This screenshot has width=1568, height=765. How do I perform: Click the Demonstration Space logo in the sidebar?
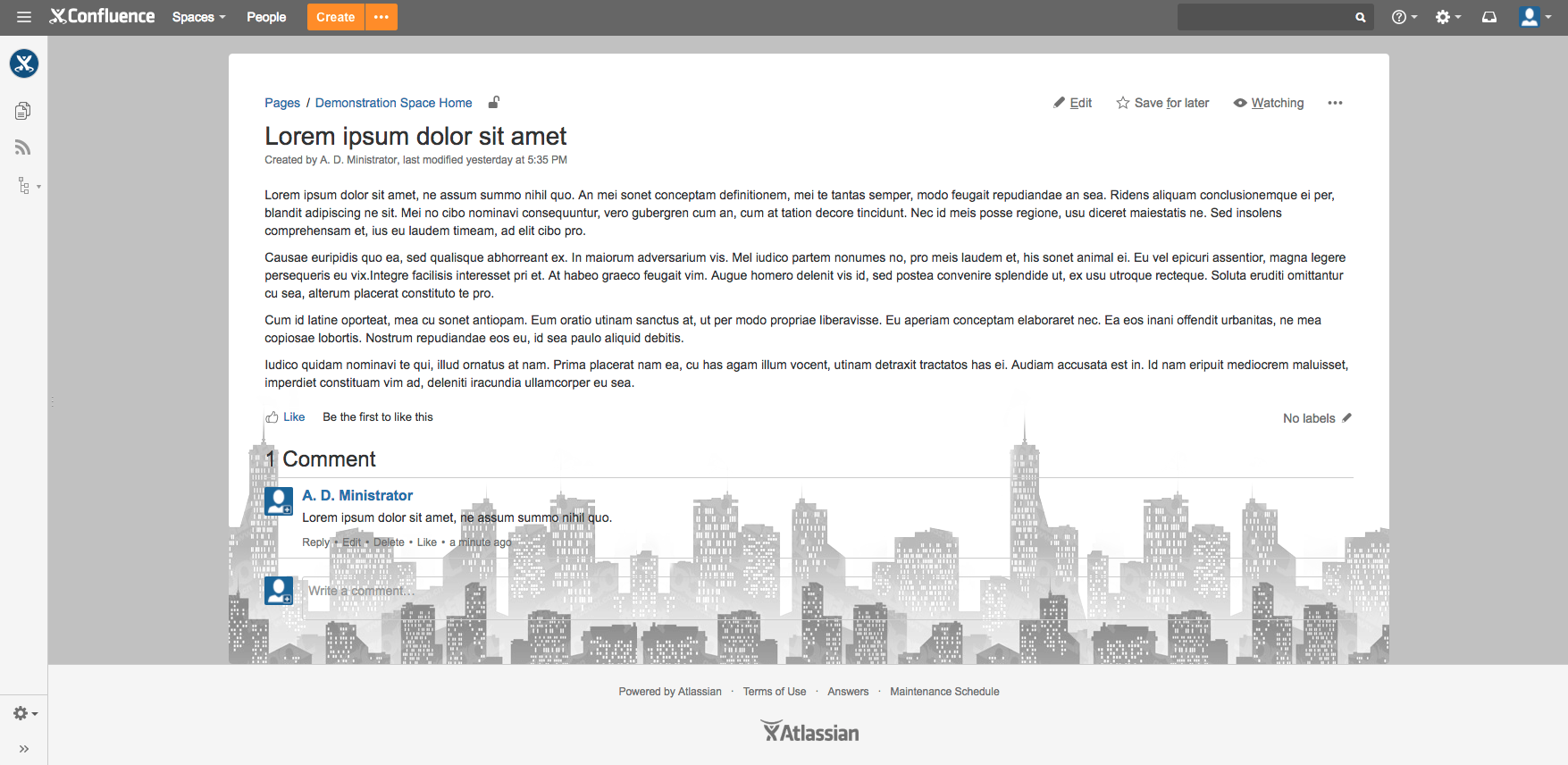[x=24, y=63]
